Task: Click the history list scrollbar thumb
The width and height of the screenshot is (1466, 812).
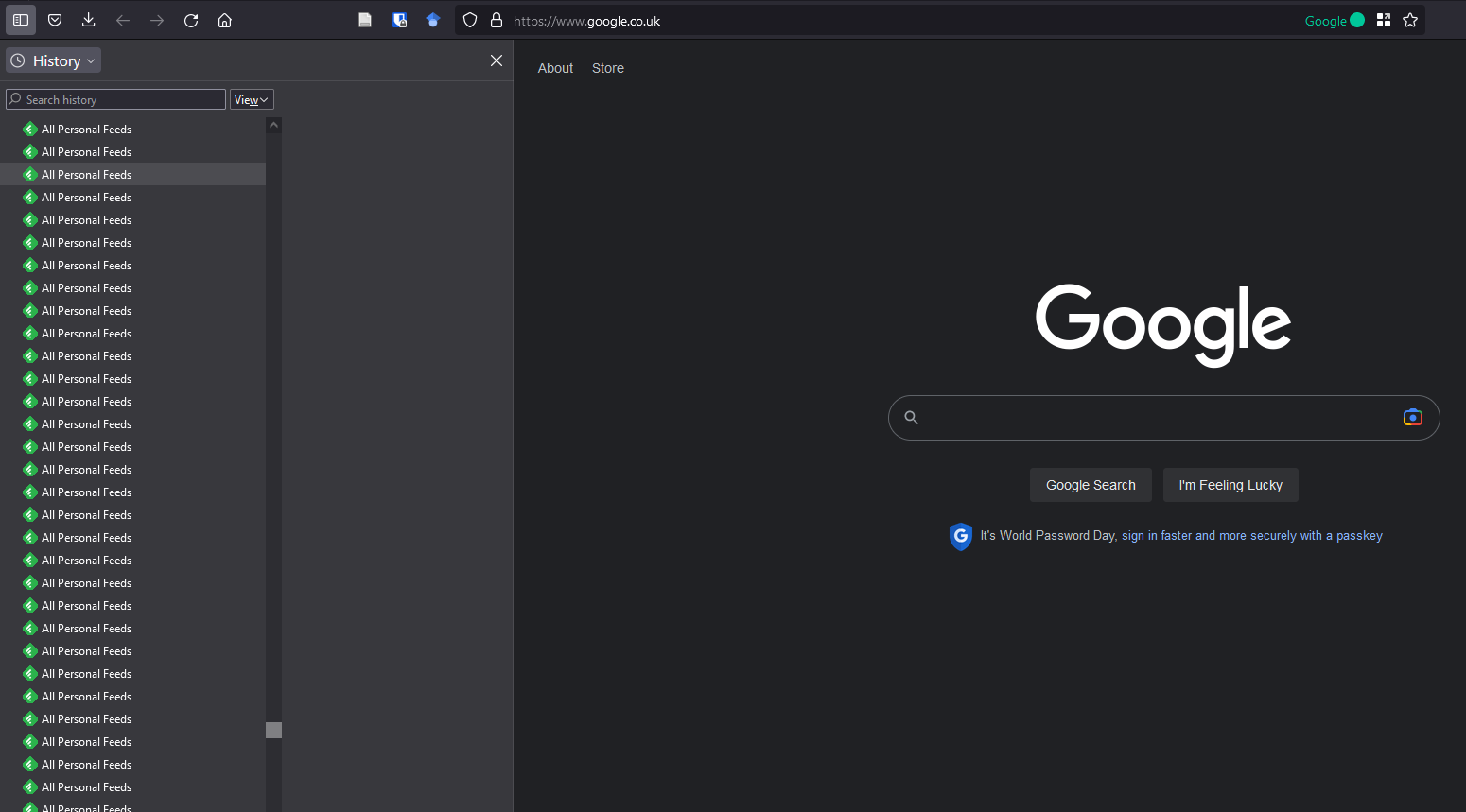Action: click(274, 730)
